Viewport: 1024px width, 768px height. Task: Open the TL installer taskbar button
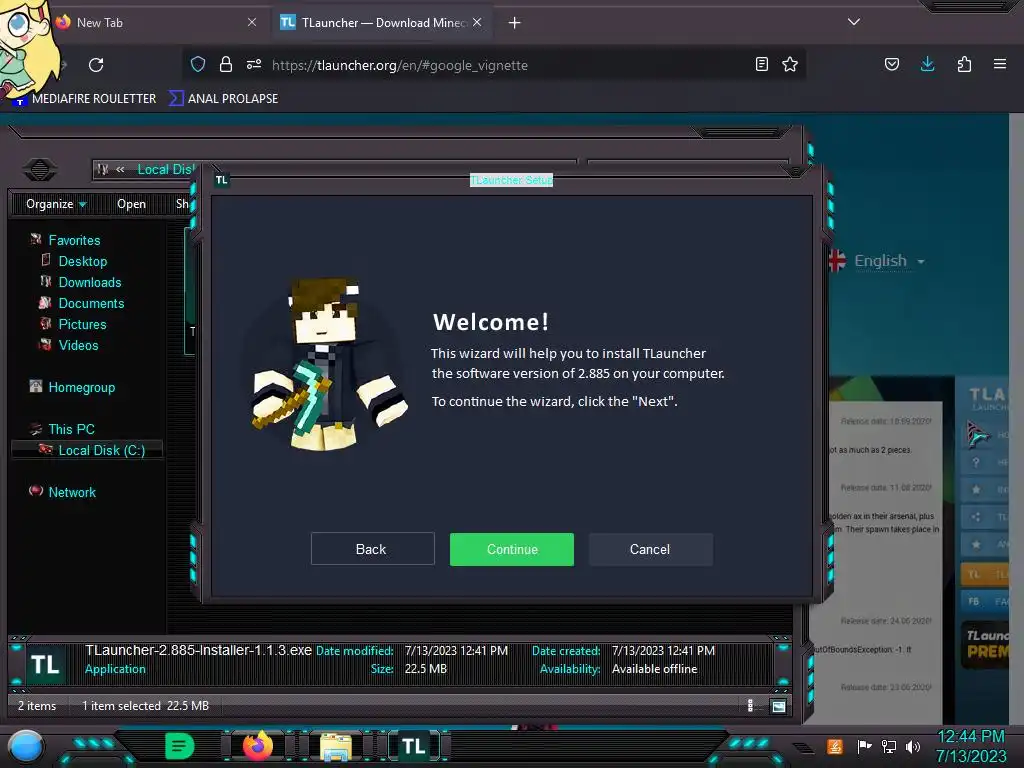click(413, 746)
